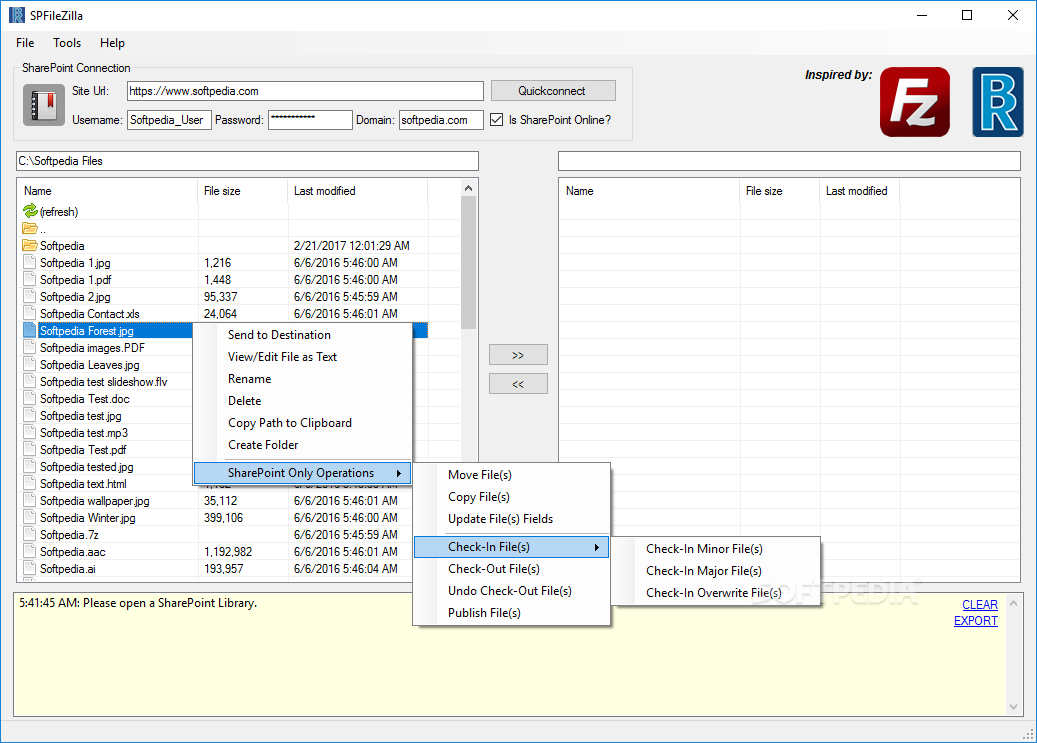The height and width of the screenshot is (743, 1037).
Task: Click the file icon of Softpedia images.PDF
Action: click(x=29, y=347)
